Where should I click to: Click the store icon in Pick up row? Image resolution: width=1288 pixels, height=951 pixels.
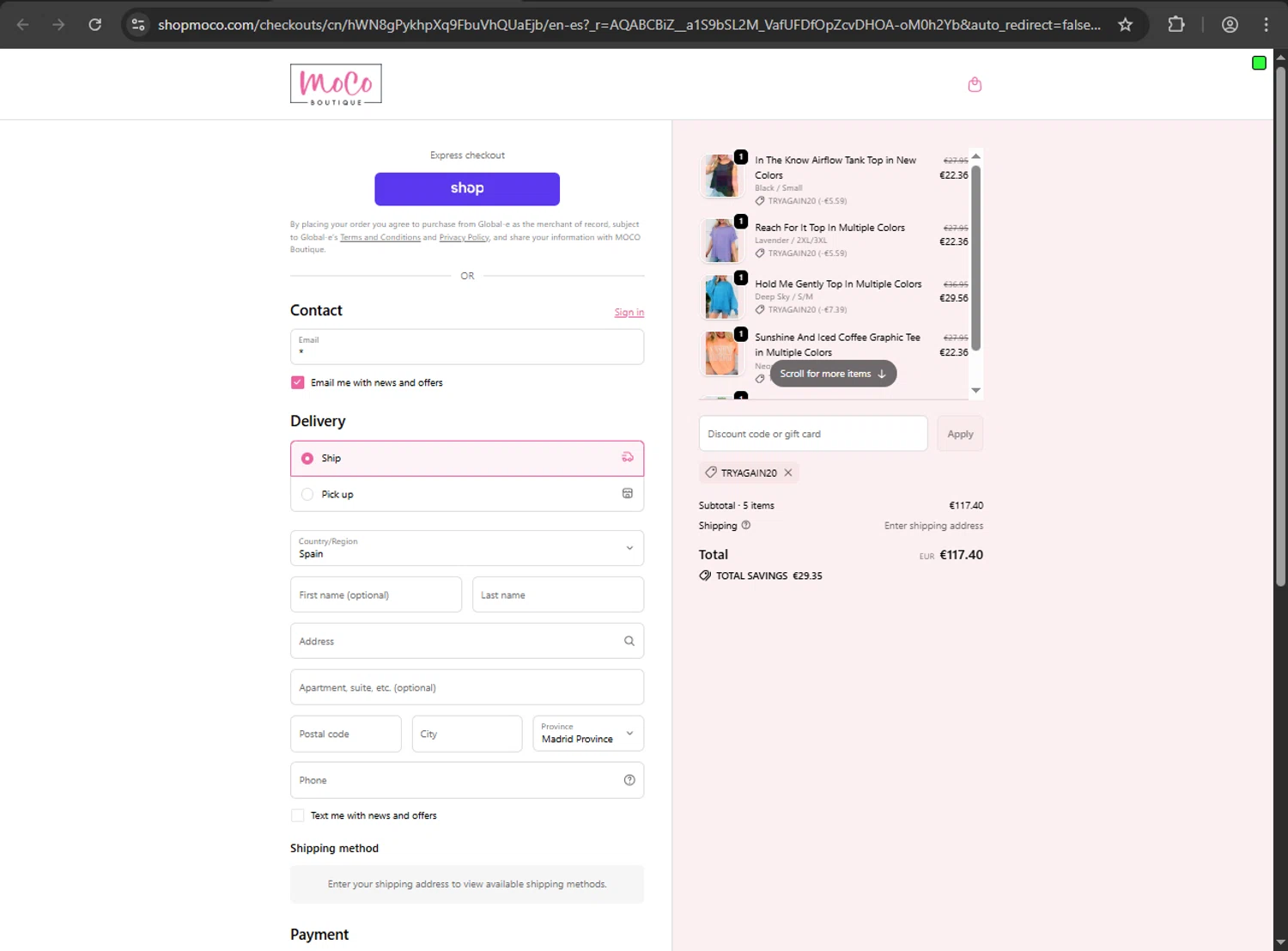tap(628, 494)
